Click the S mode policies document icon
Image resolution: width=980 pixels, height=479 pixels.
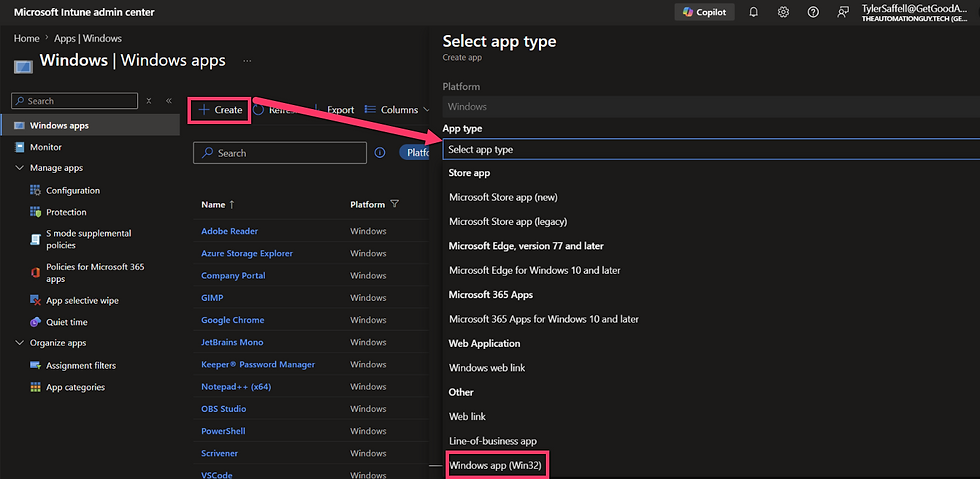tap(35, 239)
